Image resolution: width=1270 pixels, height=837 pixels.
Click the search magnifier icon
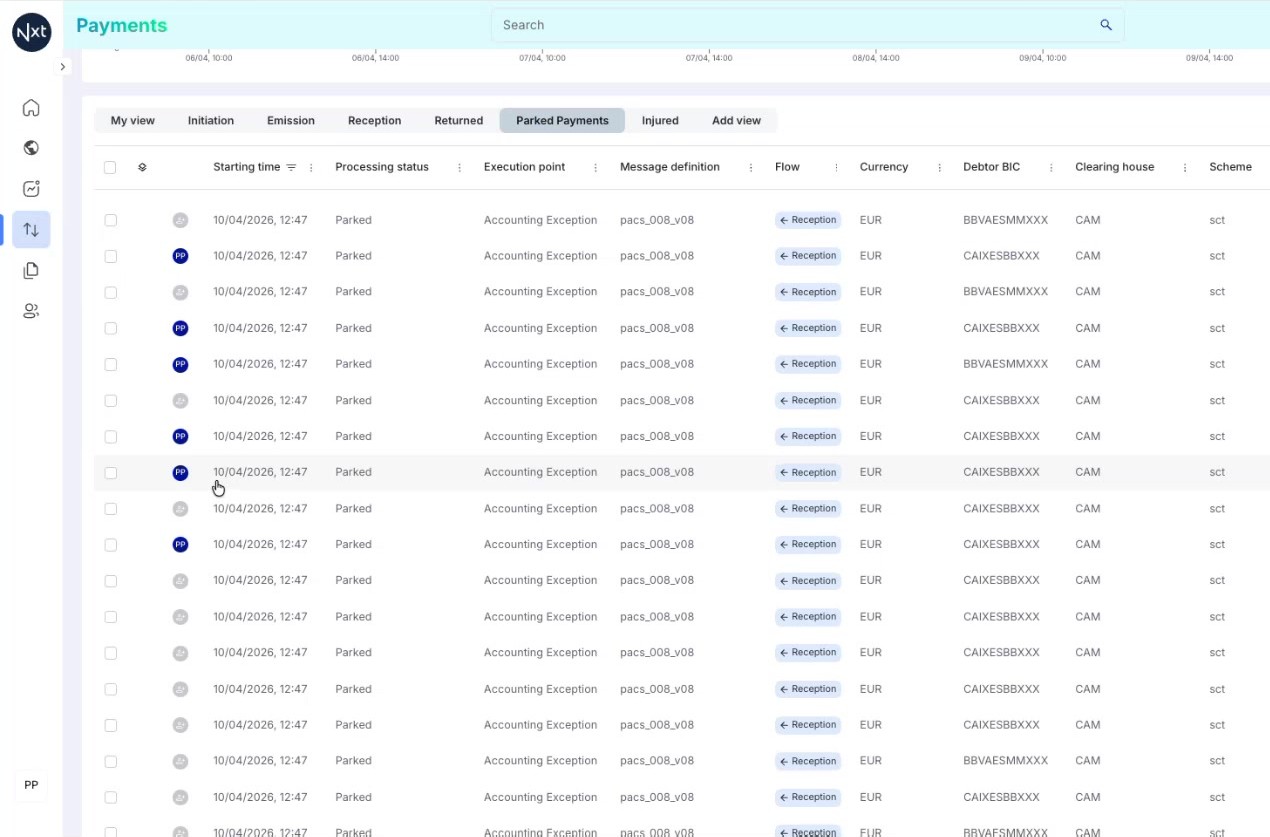pyautogui.click(x=1106, y=25)
